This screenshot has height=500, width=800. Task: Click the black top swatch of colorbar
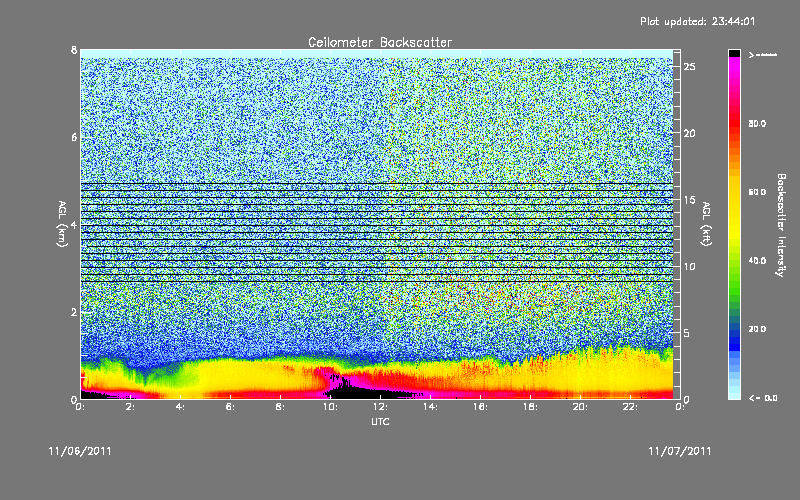tap(734, 53)
